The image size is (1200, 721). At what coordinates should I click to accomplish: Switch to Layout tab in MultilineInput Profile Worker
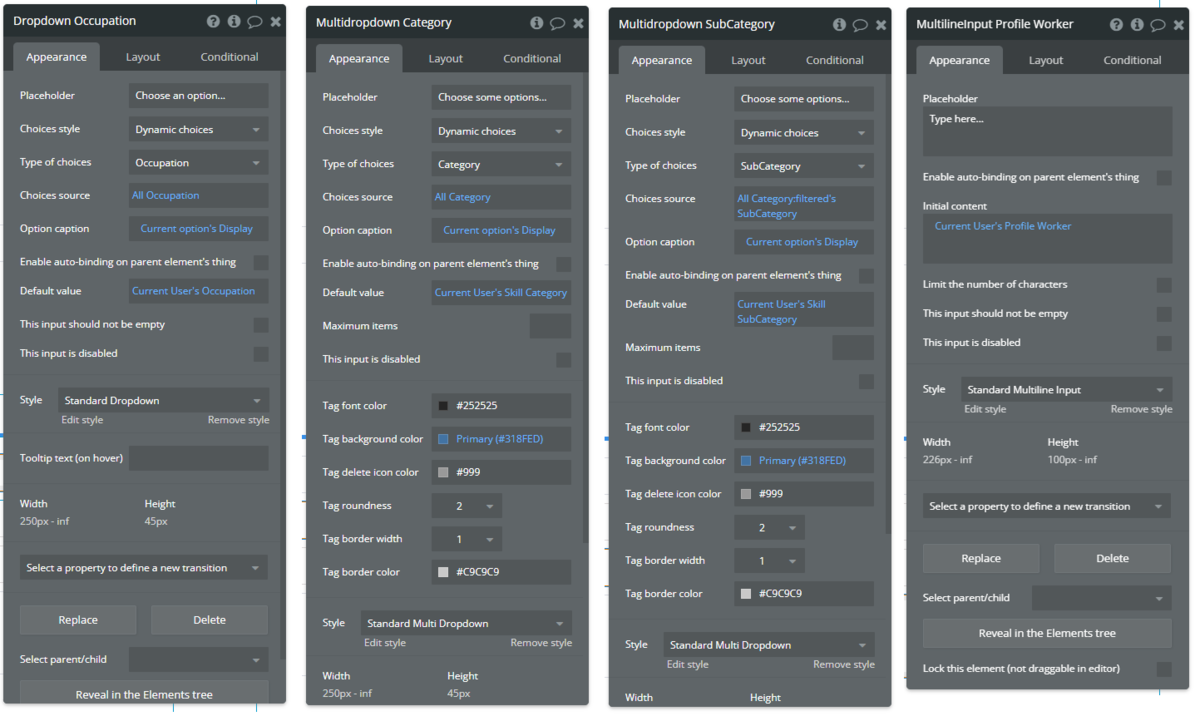[1046, 60]
